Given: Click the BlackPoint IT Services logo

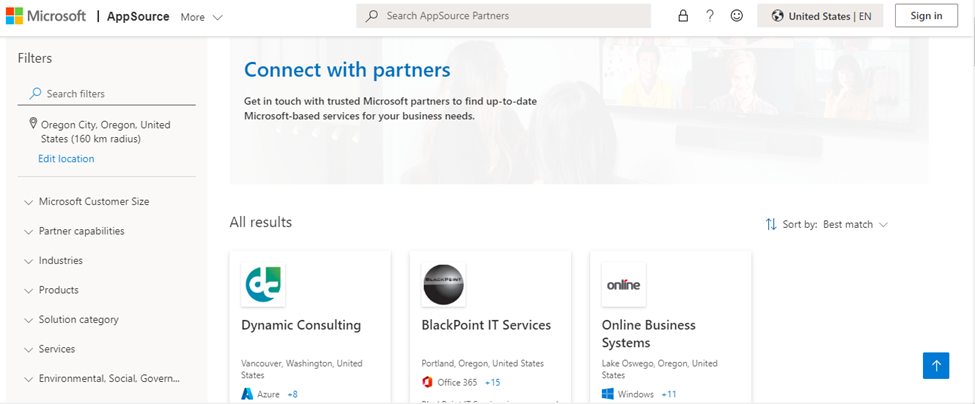Looking at the screenshot, I should [443, 285].
